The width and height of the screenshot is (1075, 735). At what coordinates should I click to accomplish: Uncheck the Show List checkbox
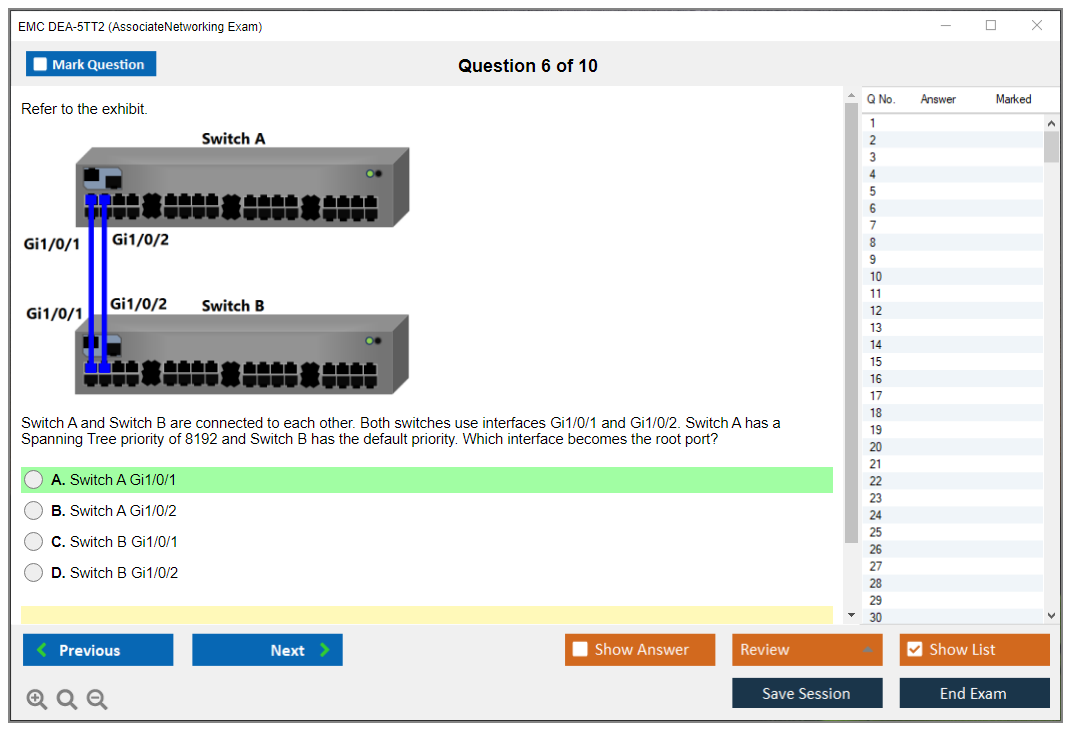[x=914, y=650]
